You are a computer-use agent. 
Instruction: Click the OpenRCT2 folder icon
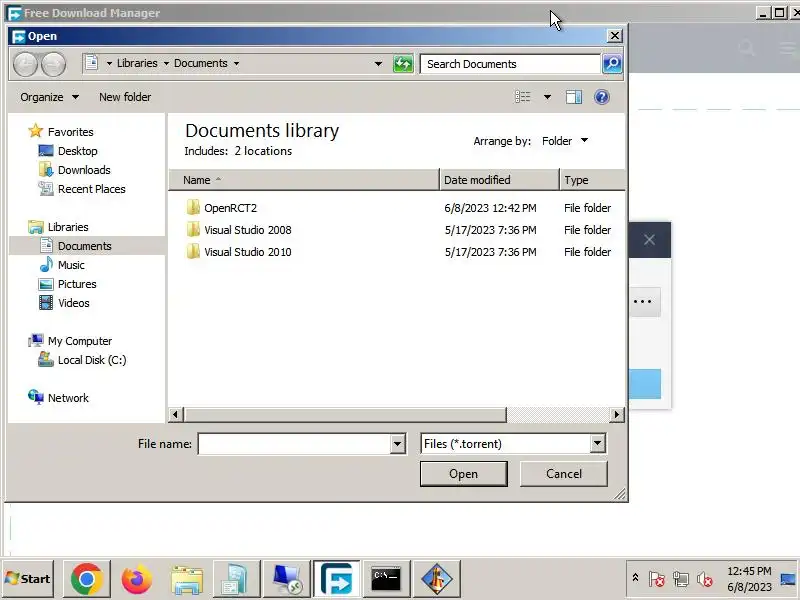coord(193,208)
